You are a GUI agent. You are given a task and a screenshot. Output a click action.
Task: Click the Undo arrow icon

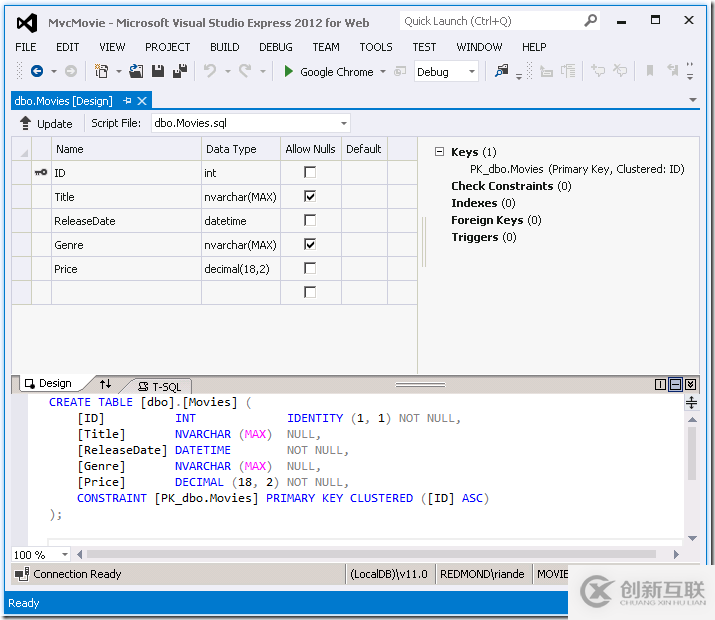[210, 72]
